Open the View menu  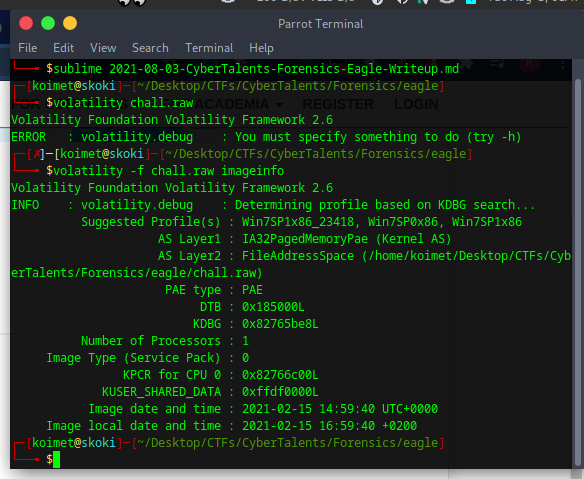[103, 48]
